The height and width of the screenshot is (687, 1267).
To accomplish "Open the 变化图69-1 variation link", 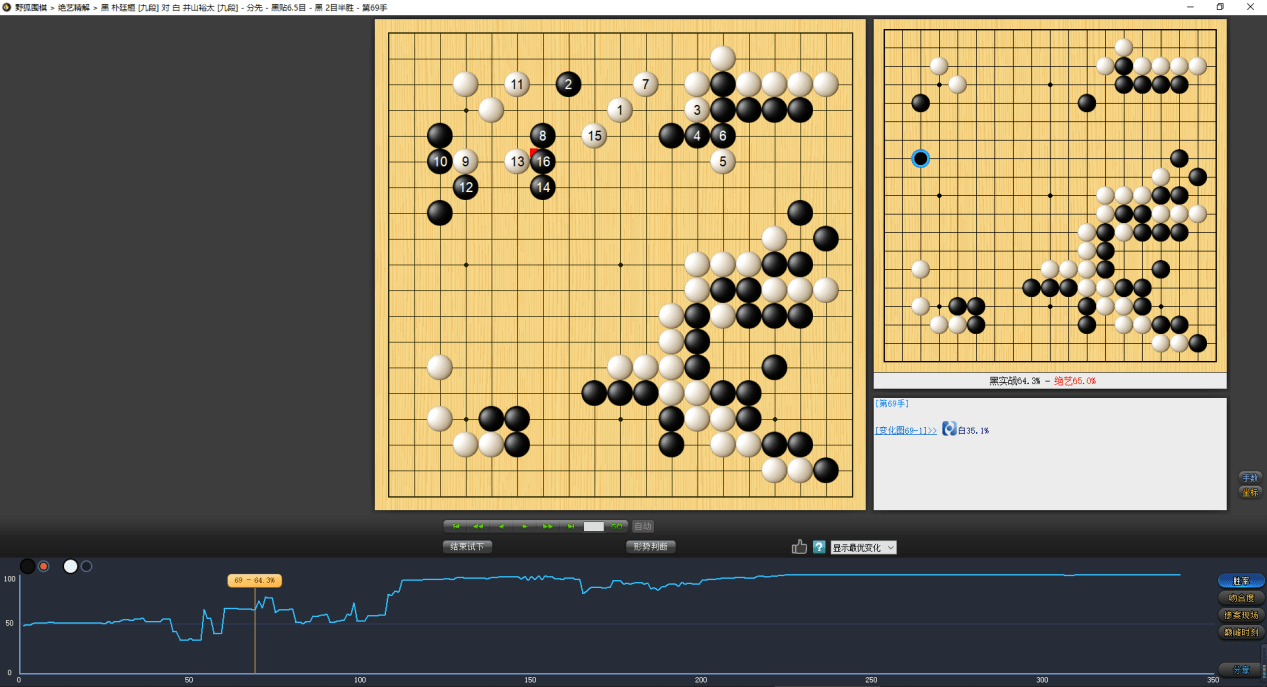I will 905,430.
